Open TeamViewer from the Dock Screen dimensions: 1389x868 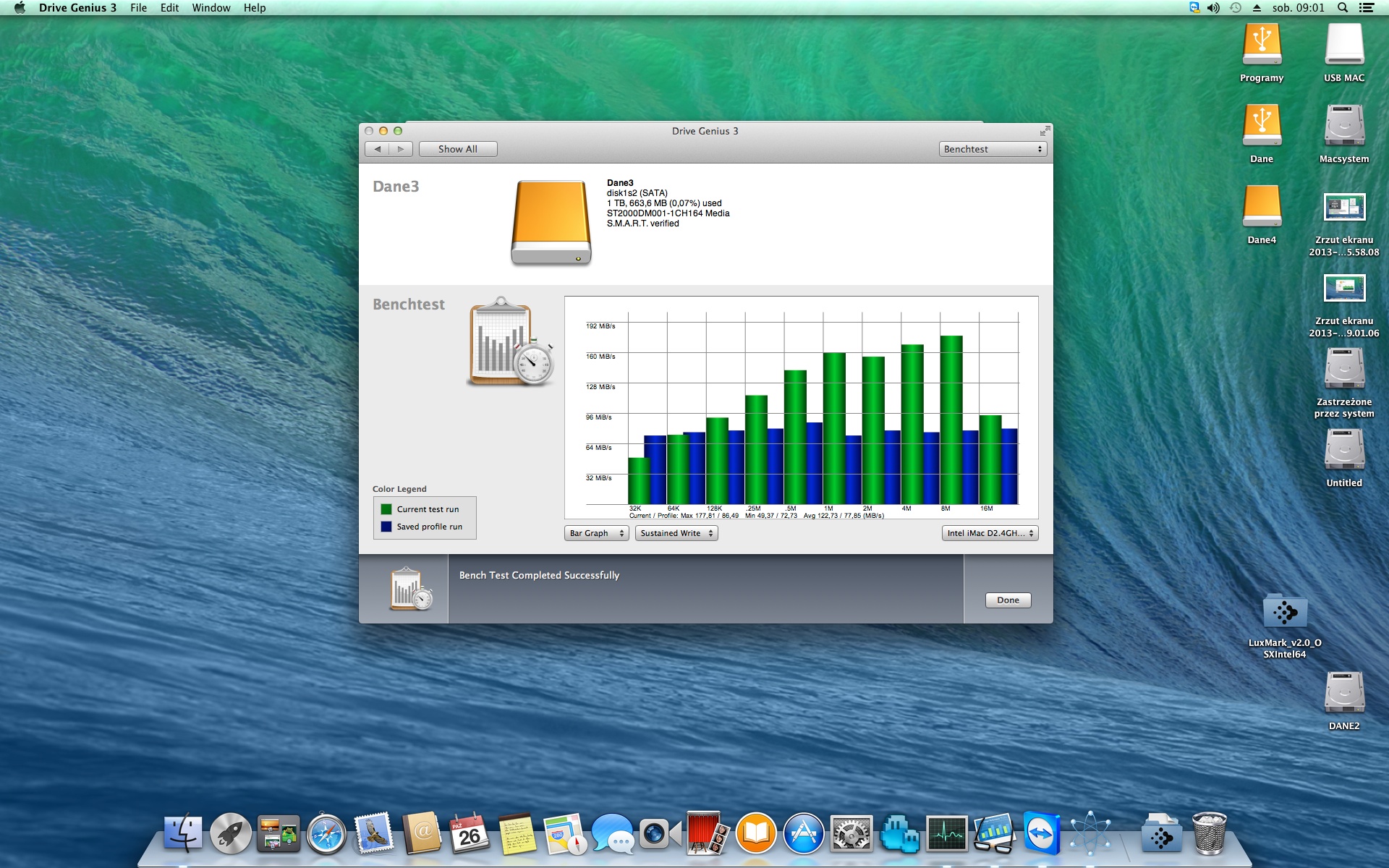point(1042,833)
